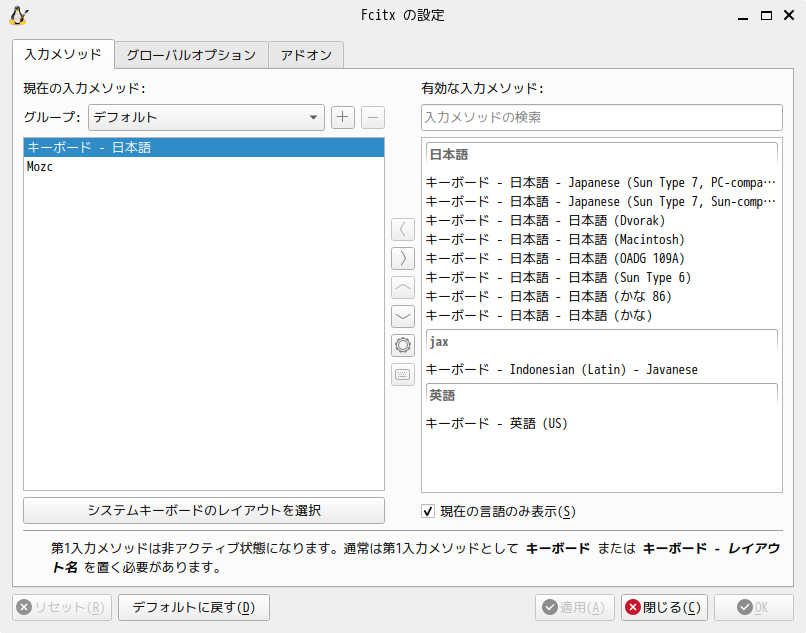The image size is (806, 633).
Task: Click the right arrow to remove input method
Action: pos(402,258)
